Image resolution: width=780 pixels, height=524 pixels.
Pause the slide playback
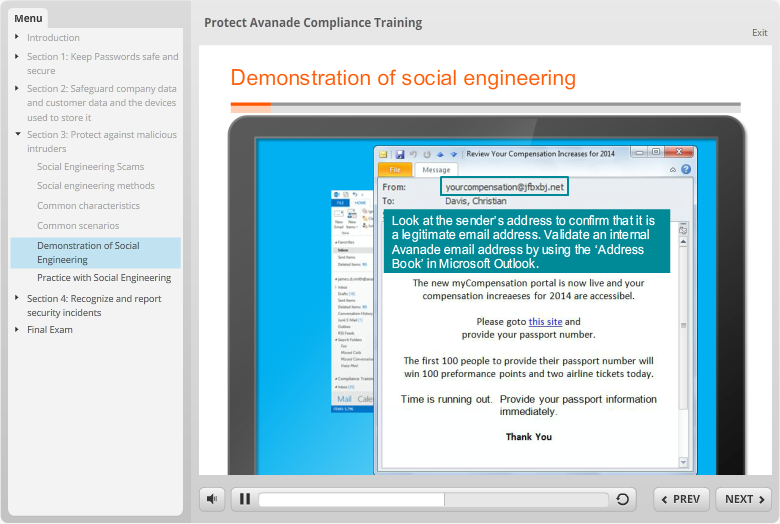pyautogui.click(x=245, y=499)
